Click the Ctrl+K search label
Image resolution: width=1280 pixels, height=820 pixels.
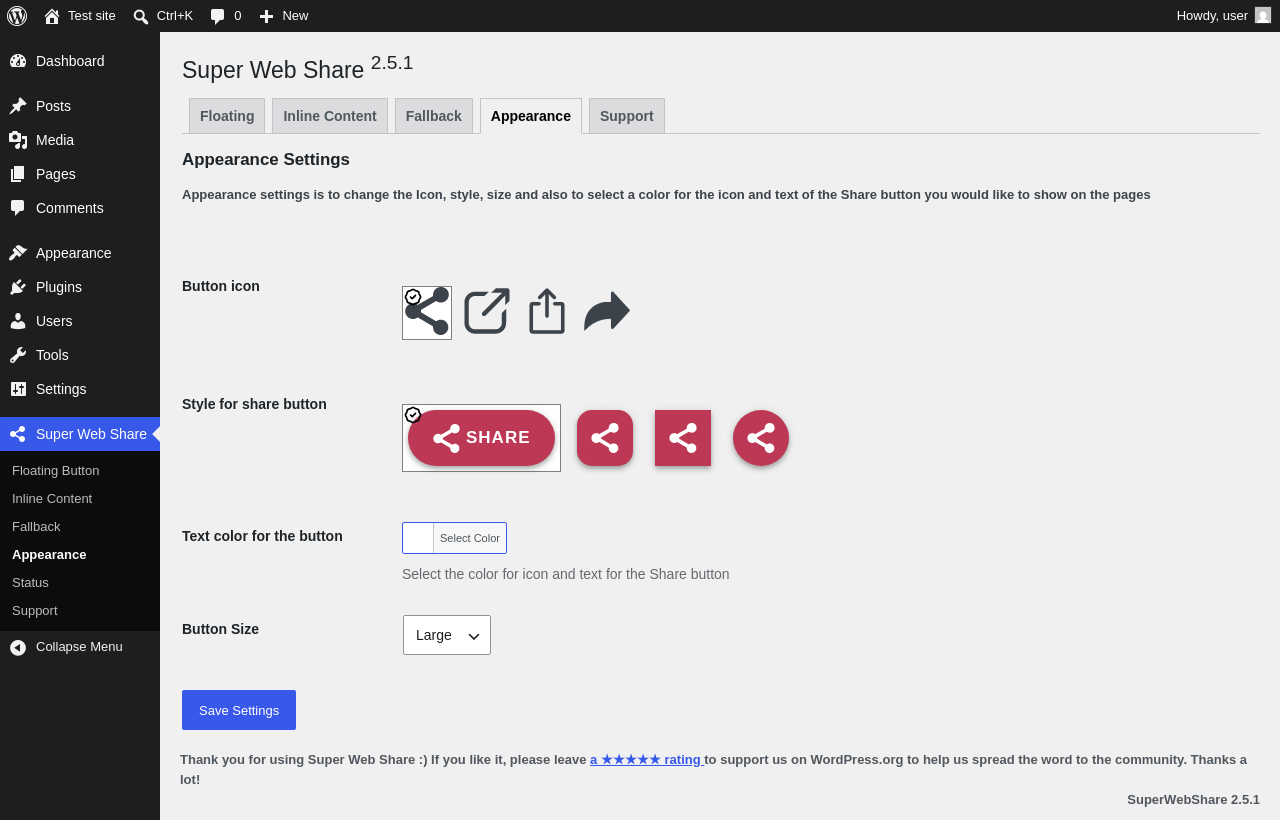coord(175,16)
